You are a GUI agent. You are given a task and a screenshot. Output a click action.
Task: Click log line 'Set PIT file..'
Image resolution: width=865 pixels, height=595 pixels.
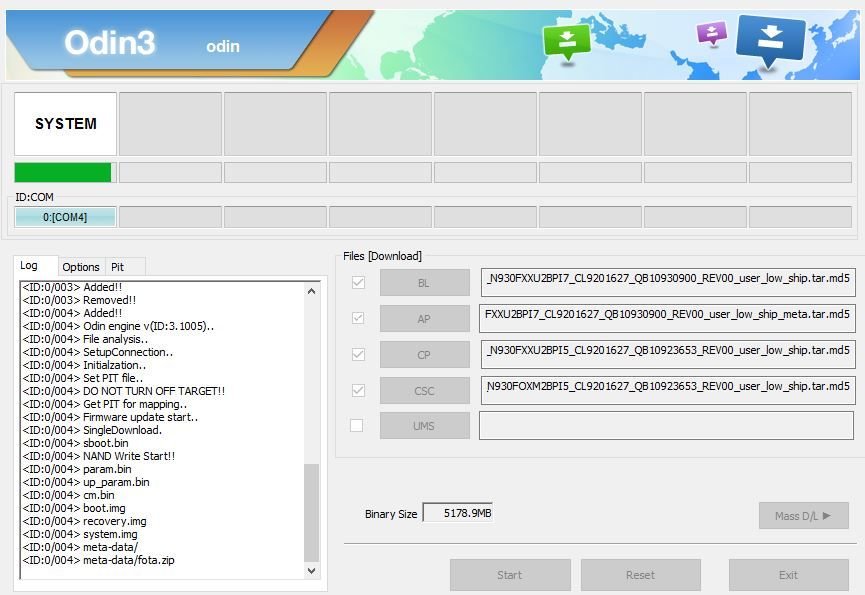coord(83,378)
